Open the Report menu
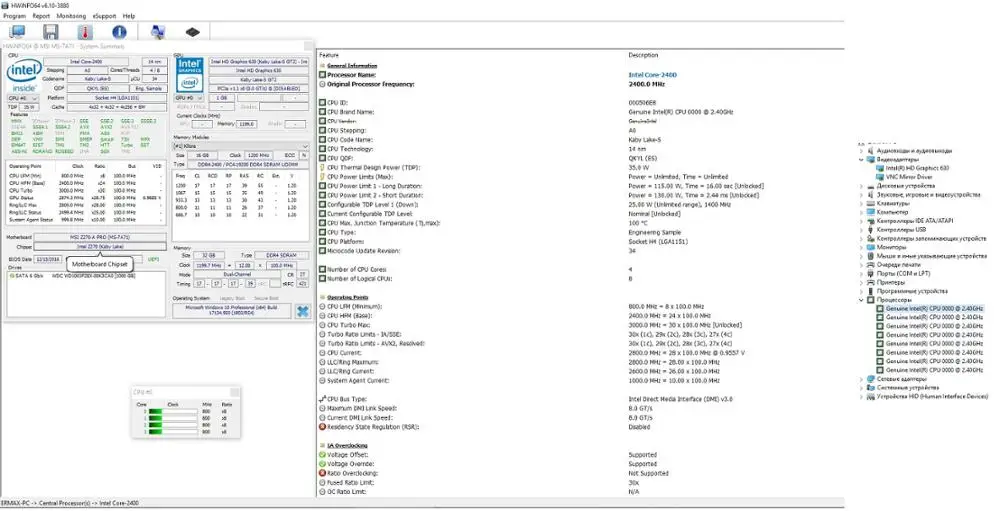Screen dimensions: 1000x511 41,16
